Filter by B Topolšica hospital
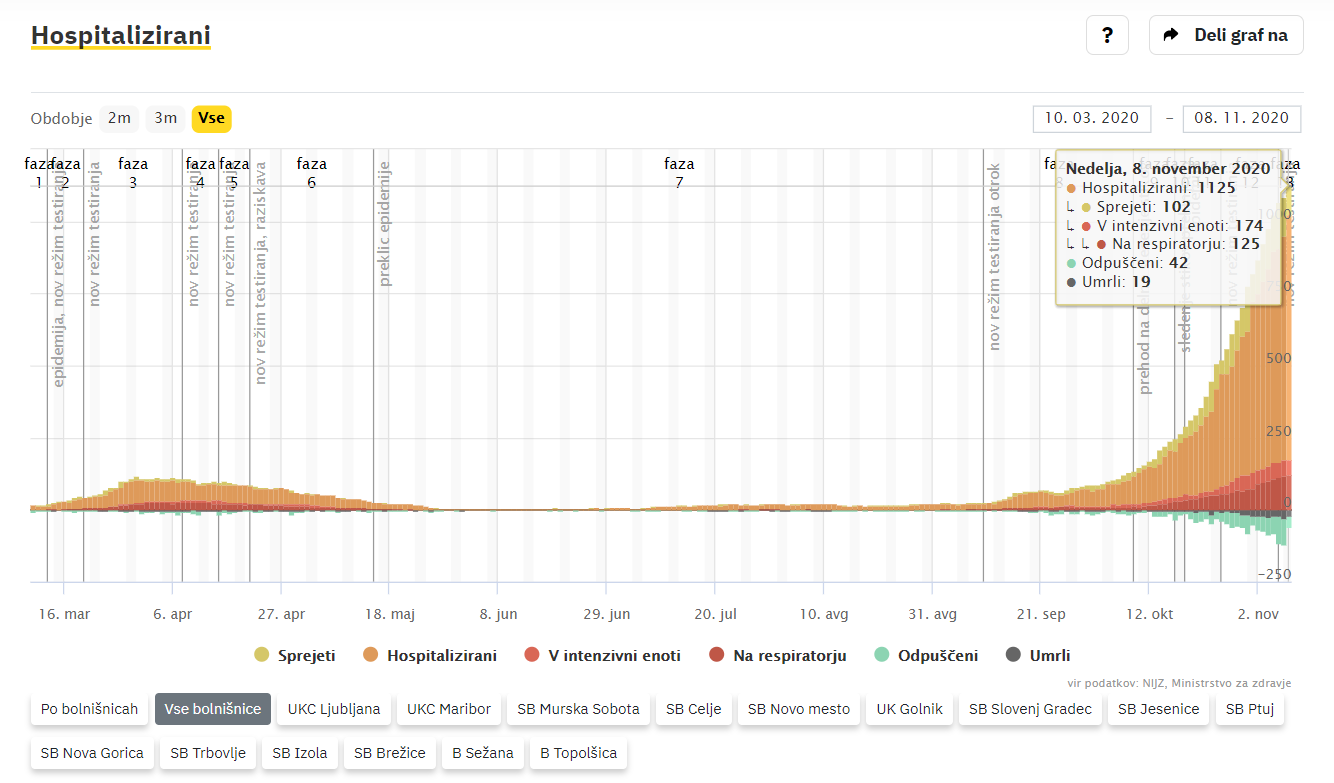1334x783 pixels. pyautogui.click(x=578, y=753)
